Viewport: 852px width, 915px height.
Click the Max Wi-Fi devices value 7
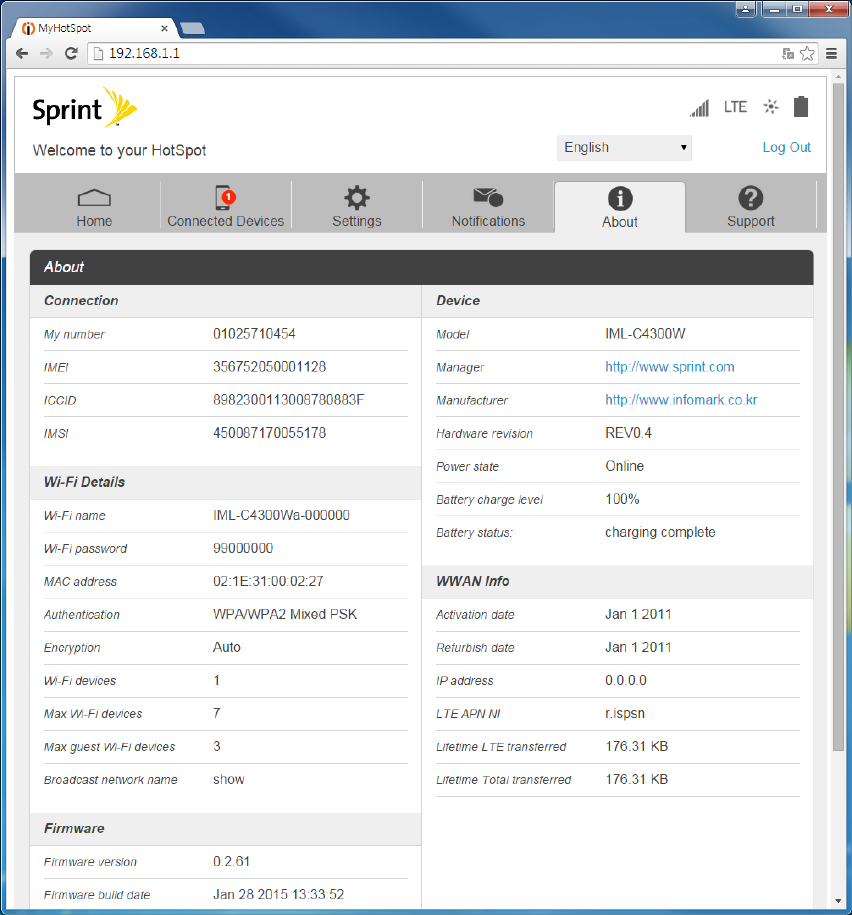(217, 714)
